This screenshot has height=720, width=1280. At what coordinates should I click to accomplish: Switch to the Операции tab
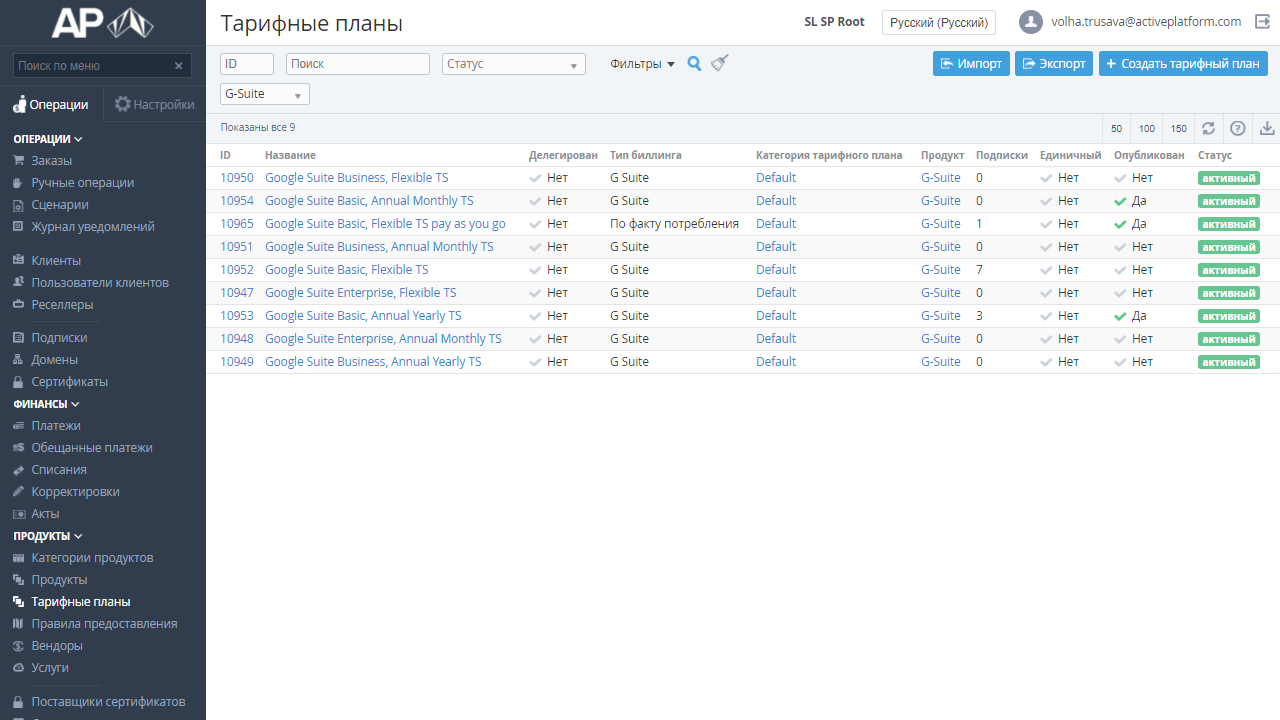point(51,104)
